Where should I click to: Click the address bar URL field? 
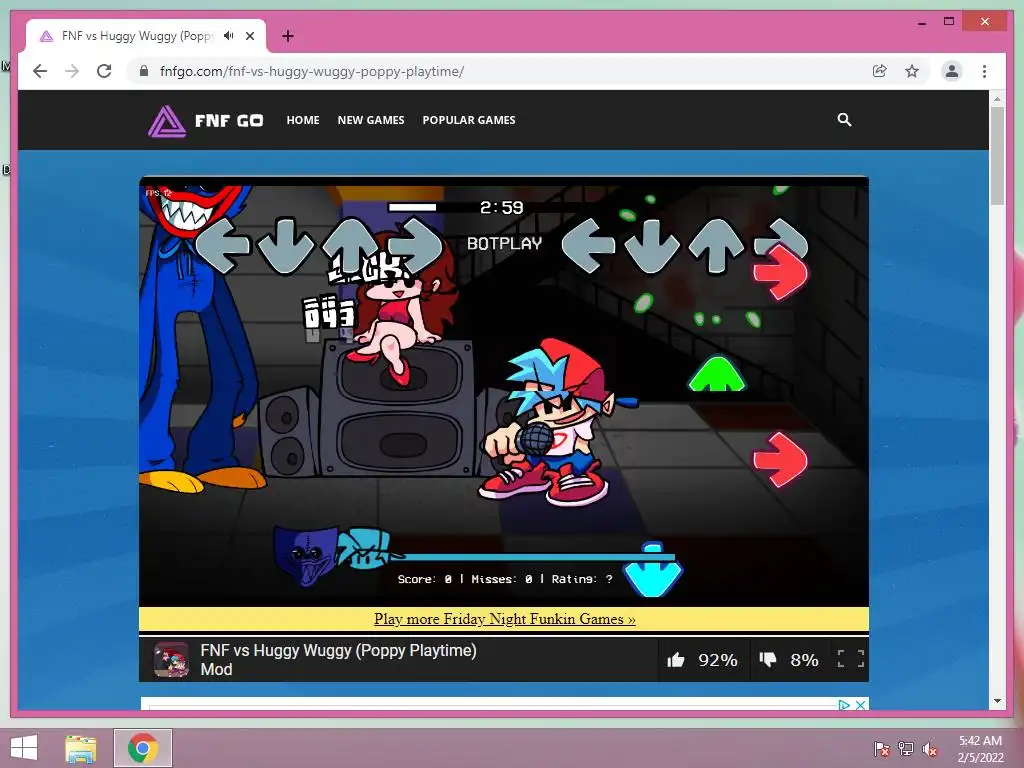tap(312, 71)
